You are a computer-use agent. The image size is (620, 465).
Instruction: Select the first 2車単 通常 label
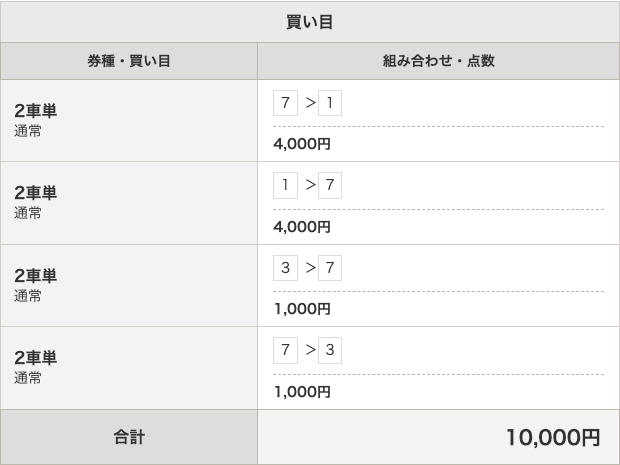click(36, 120)
